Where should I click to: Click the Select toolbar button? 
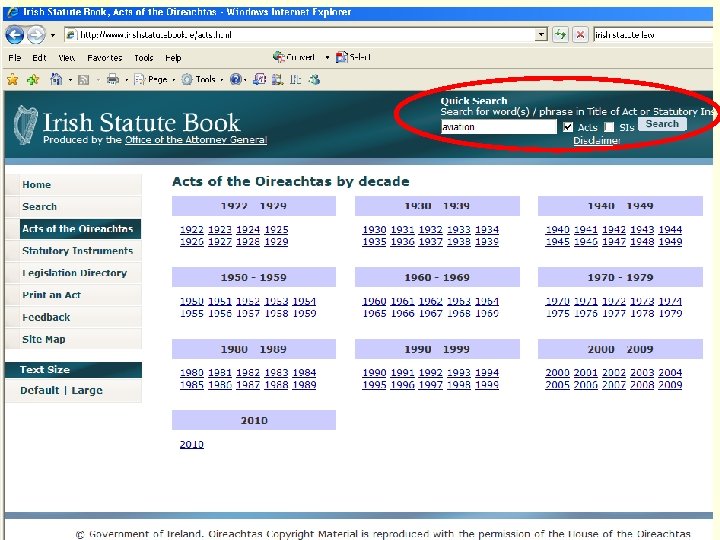click(x=353, y=57)
